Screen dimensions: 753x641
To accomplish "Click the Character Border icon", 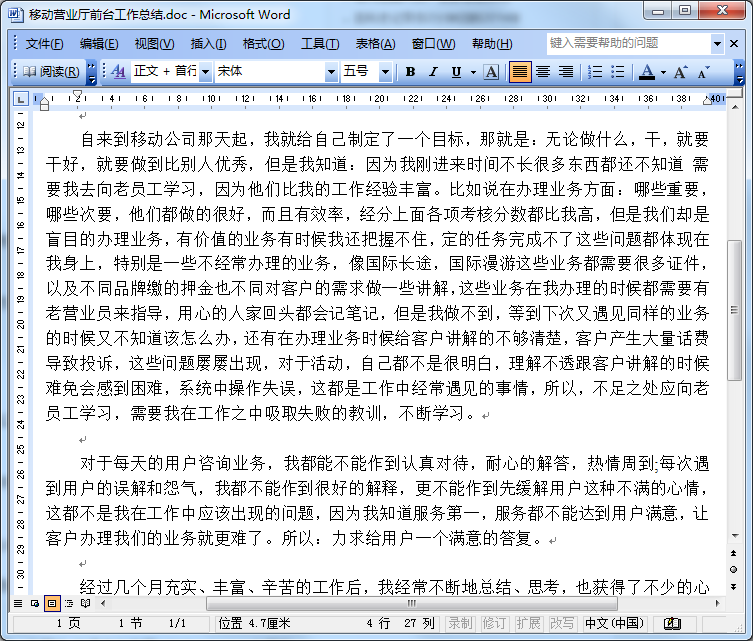I will tap(491, 72).
